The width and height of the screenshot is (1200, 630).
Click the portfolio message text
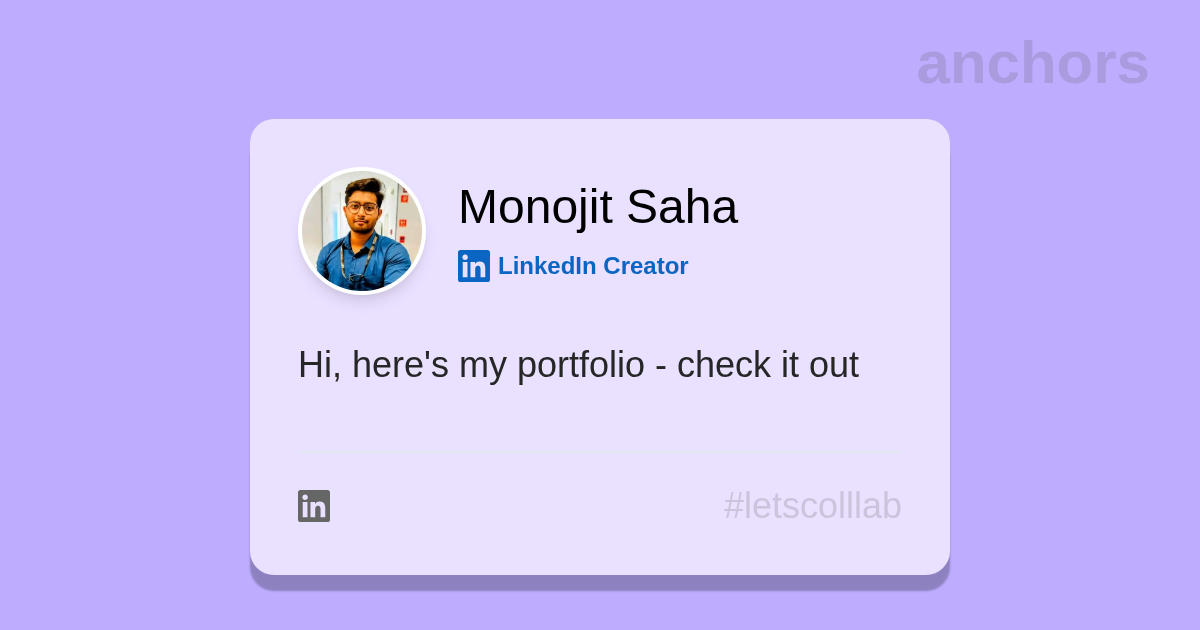pos(578,365)
